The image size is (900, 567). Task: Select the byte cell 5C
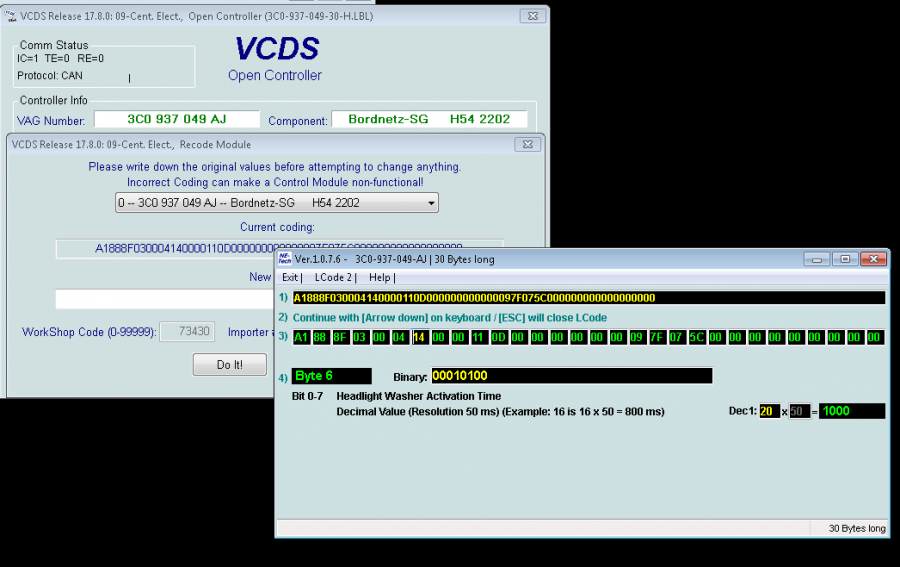(697, 337)
